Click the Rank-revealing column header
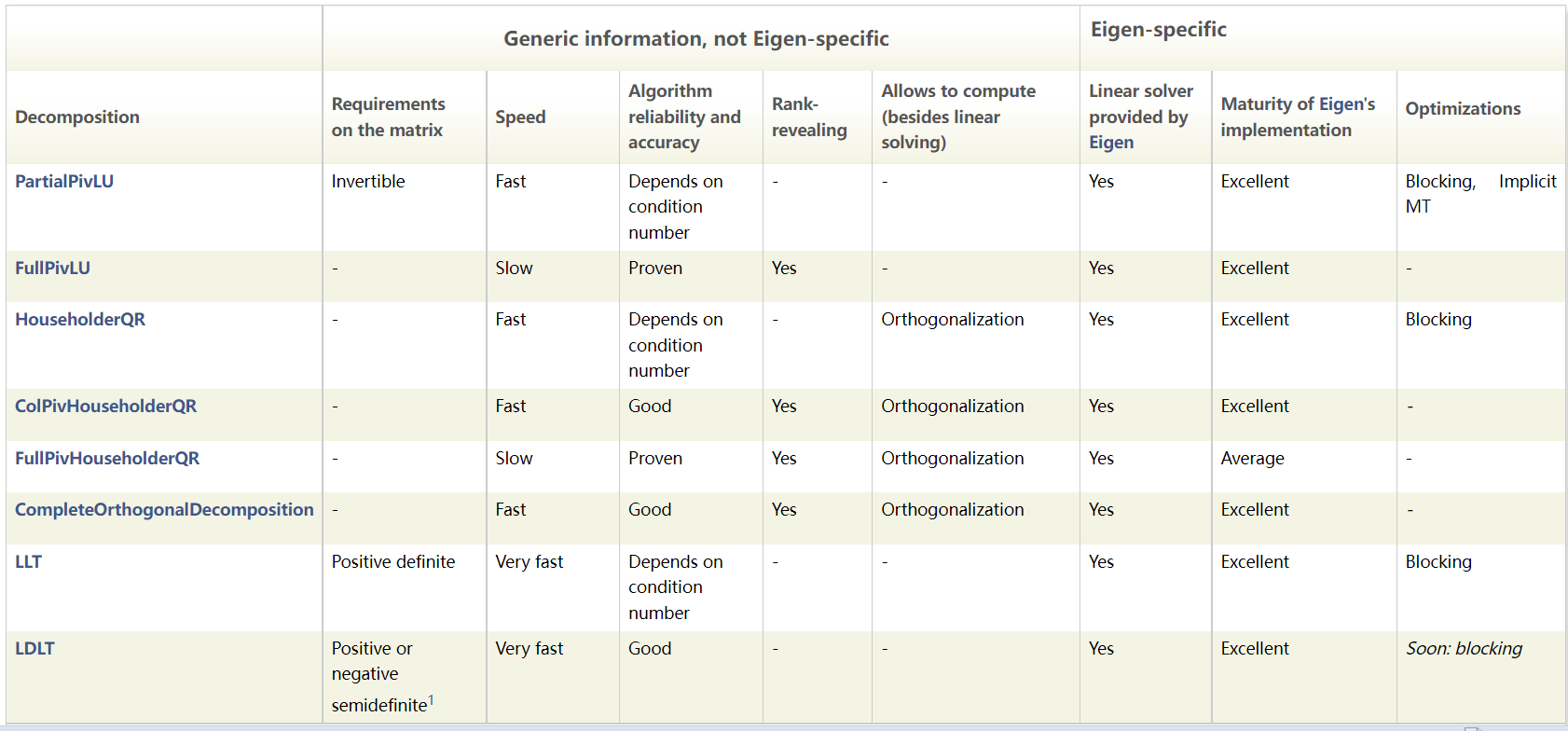The width and height of the screenshot is (1568, 731). coord(809,117)
